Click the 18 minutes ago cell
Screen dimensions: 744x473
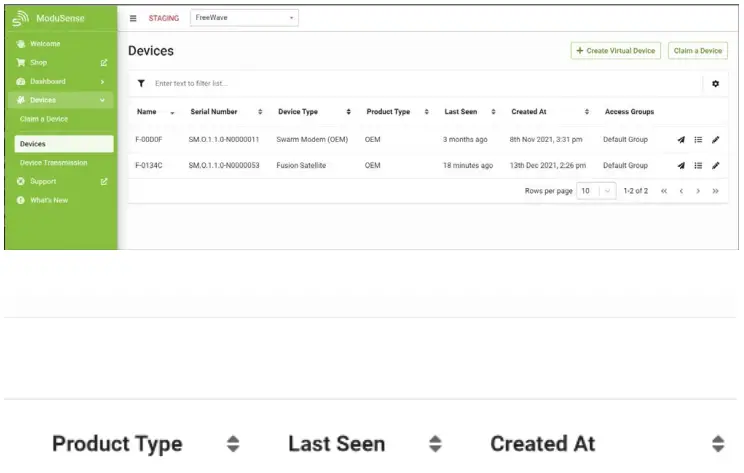[468, 165]
